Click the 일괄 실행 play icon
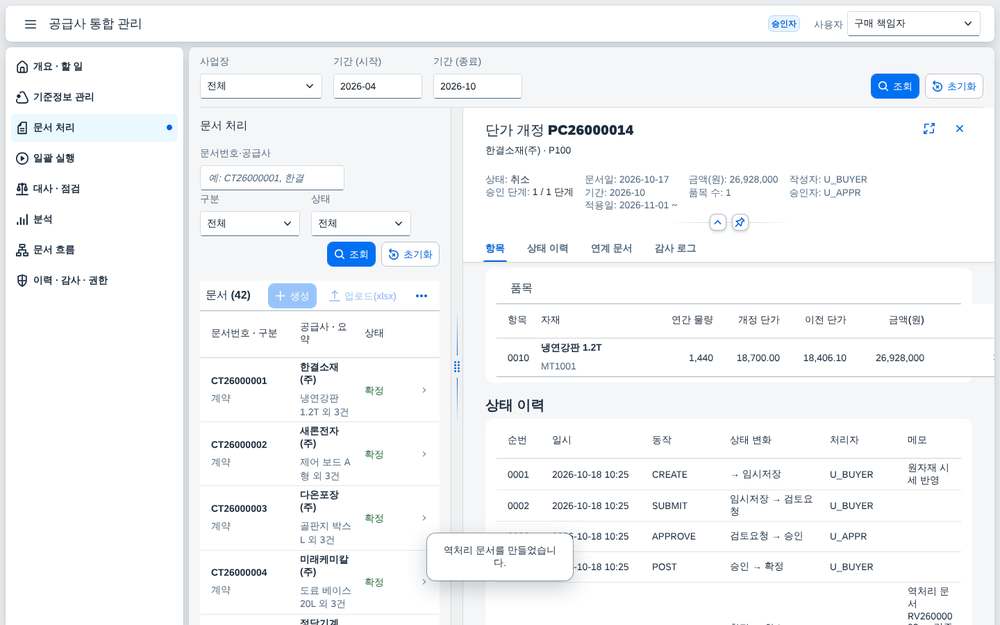Image resolution: width=1000 pixels, height=625 pixels. [22, 158]
